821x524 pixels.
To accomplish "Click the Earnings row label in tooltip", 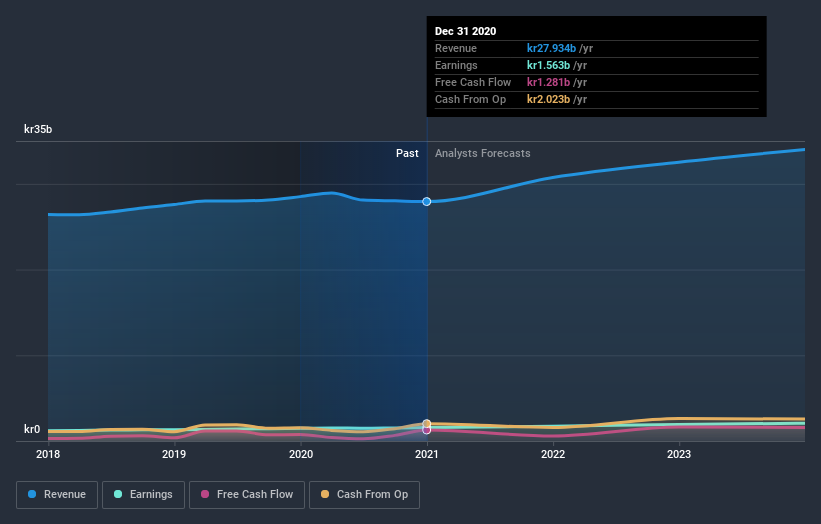I will tap(457, 65).
